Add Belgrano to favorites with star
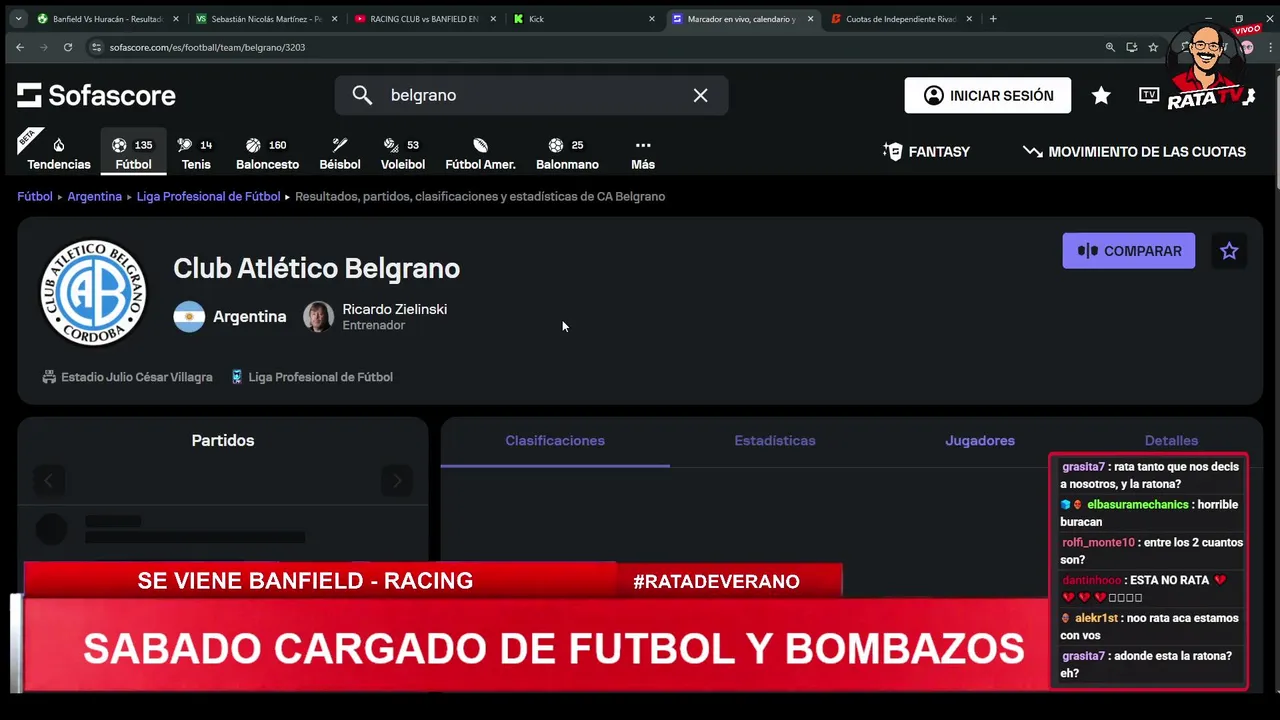This screenshot has width=1280, height=720. coord(1229,251)
